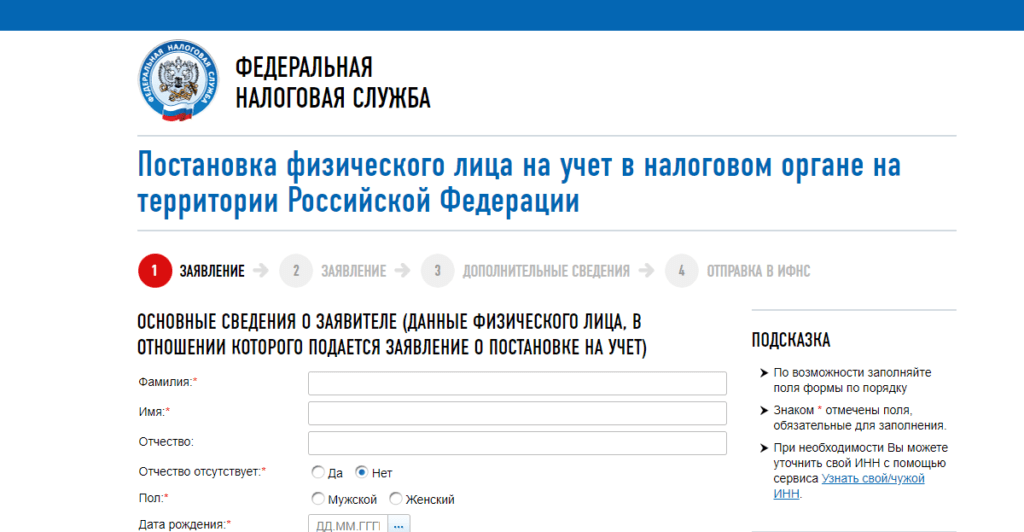Click the arrow before the step 4 circle

tap(646, 271)
